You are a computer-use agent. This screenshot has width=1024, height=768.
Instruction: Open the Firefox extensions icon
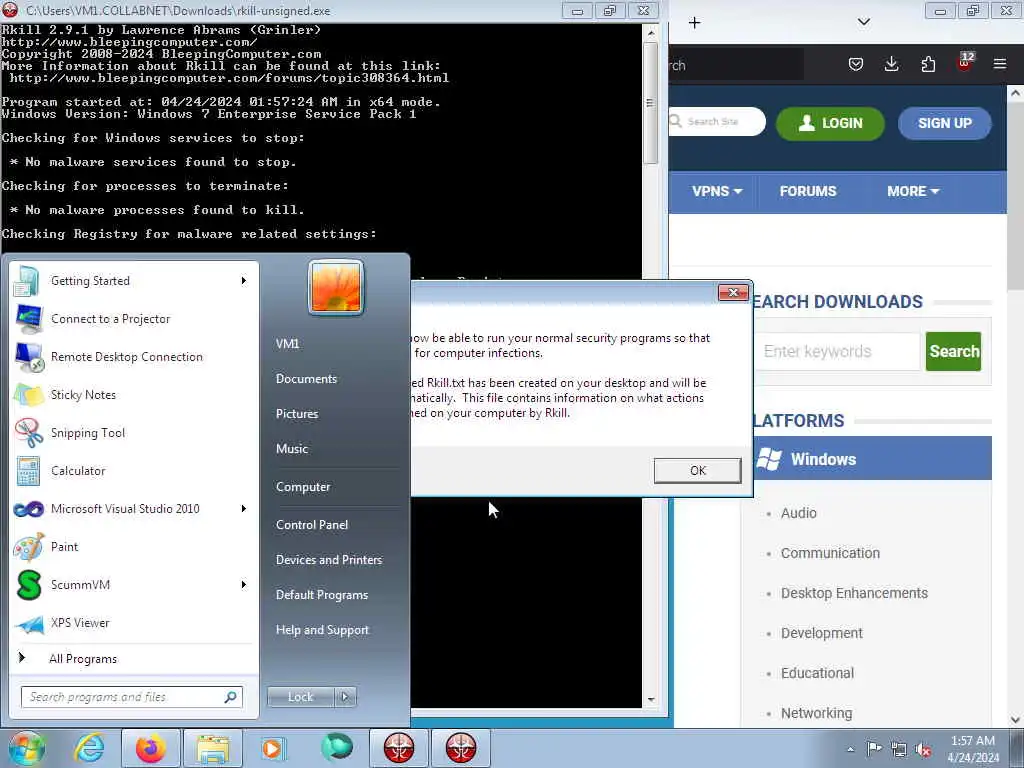[x=928, y=64]
